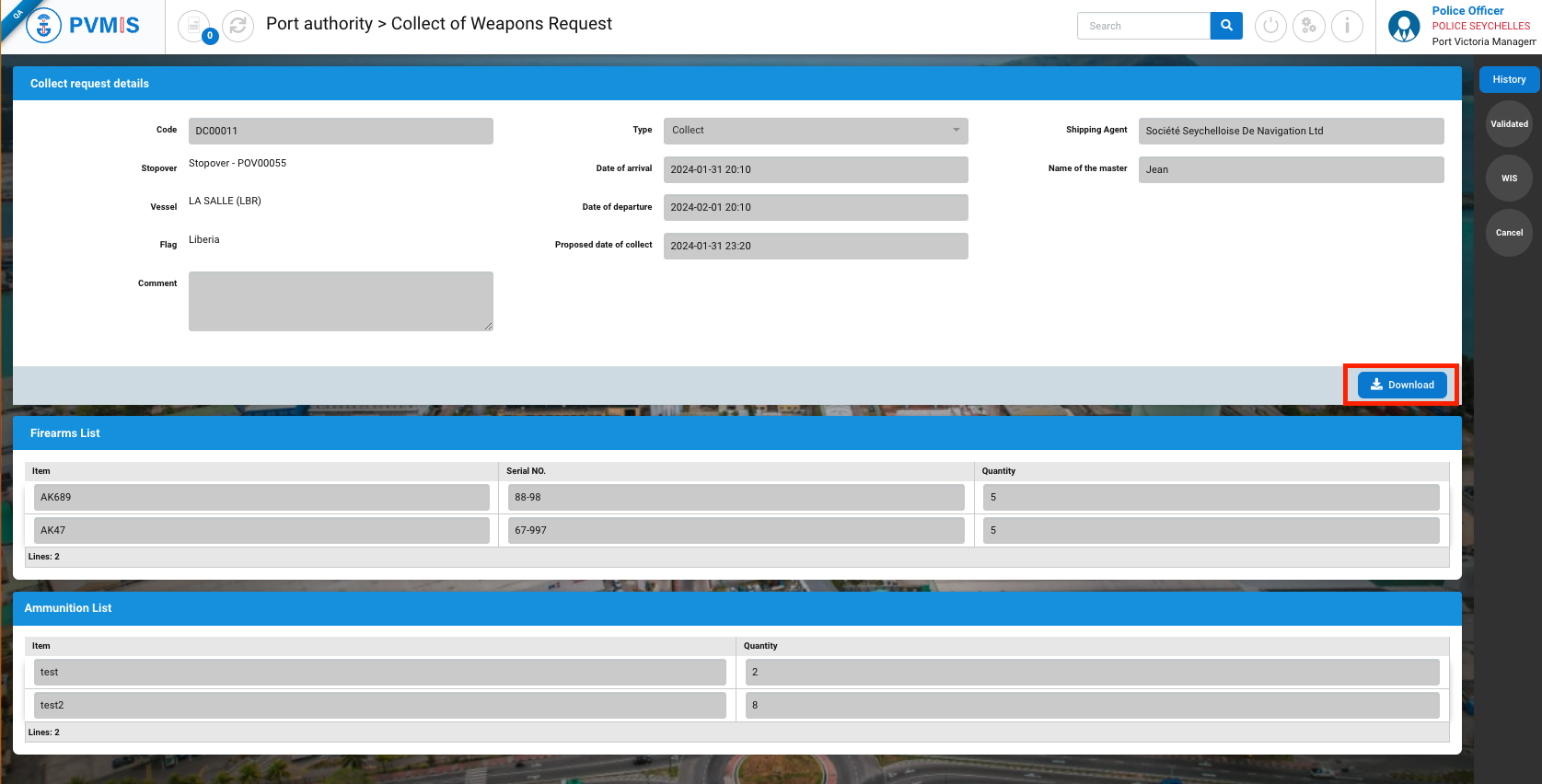1542x784 pixels.
Task: Open the settings gears icon
Action: 1308,26
